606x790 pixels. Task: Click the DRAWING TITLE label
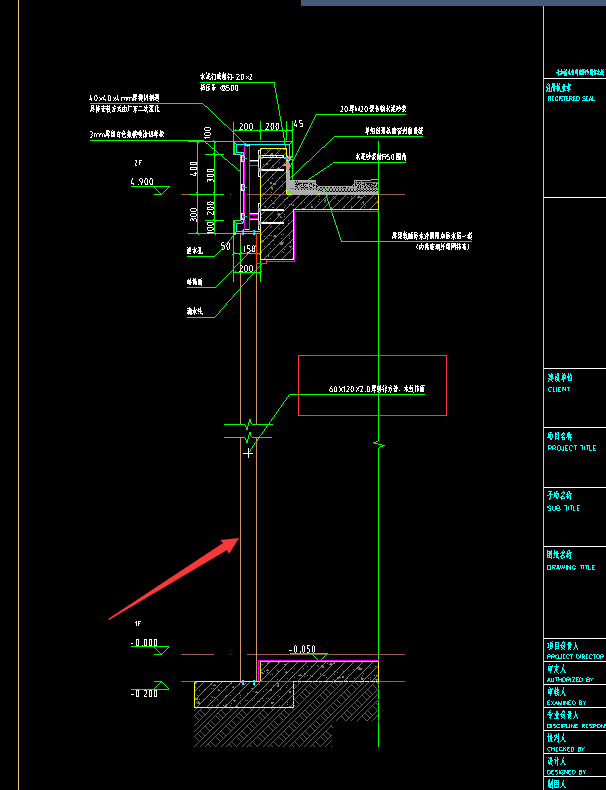point(571,567)
